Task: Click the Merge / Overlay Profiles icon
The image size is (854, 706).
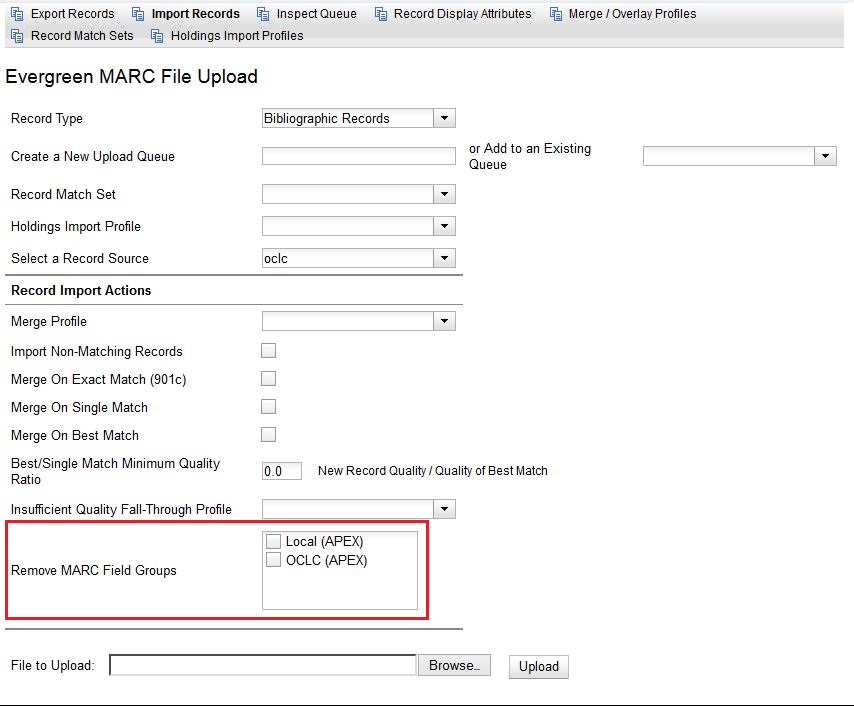Action: 555,14
